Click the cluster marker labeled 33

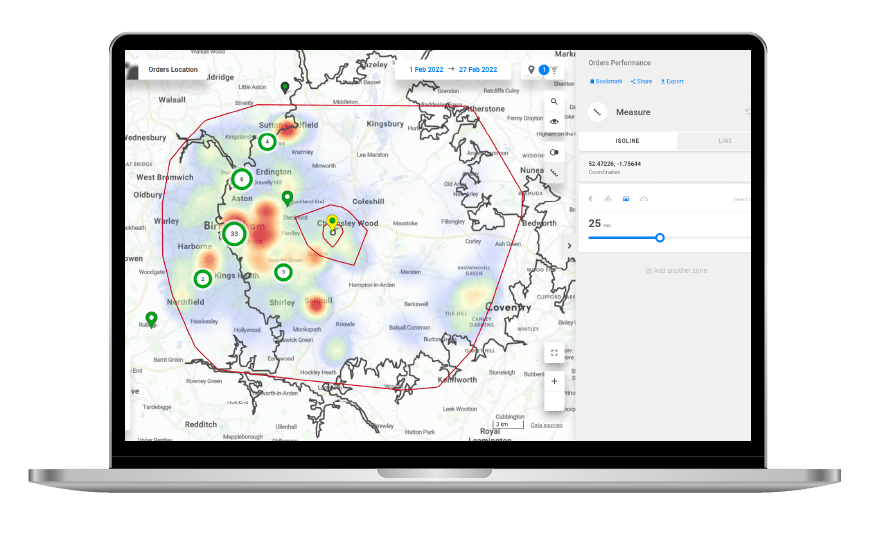234,233
